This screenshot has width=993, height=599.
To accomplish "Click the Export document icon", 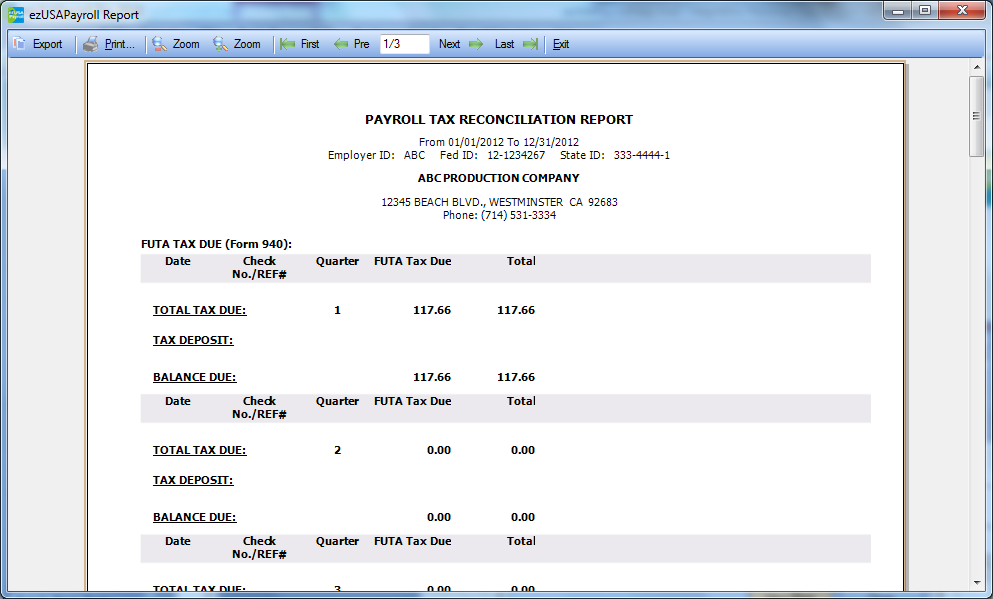I will [19, 44].
